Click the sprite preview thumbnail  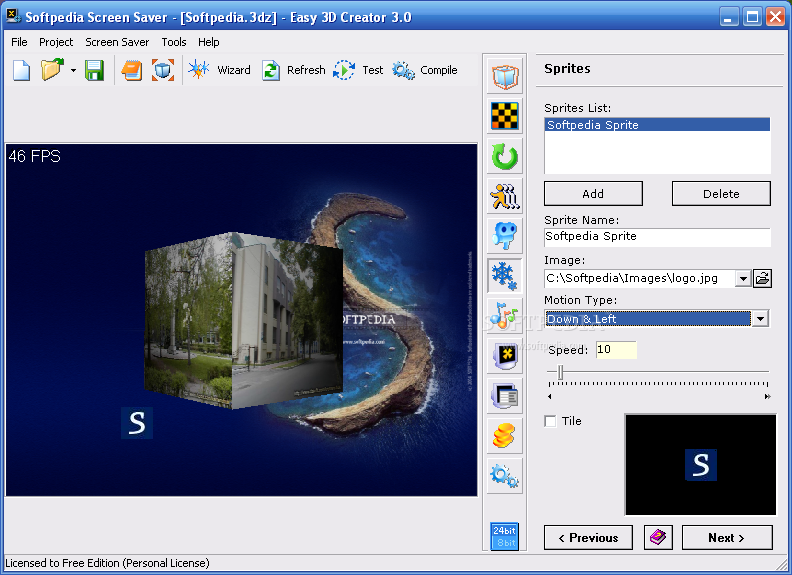click(x=701, y=465)
